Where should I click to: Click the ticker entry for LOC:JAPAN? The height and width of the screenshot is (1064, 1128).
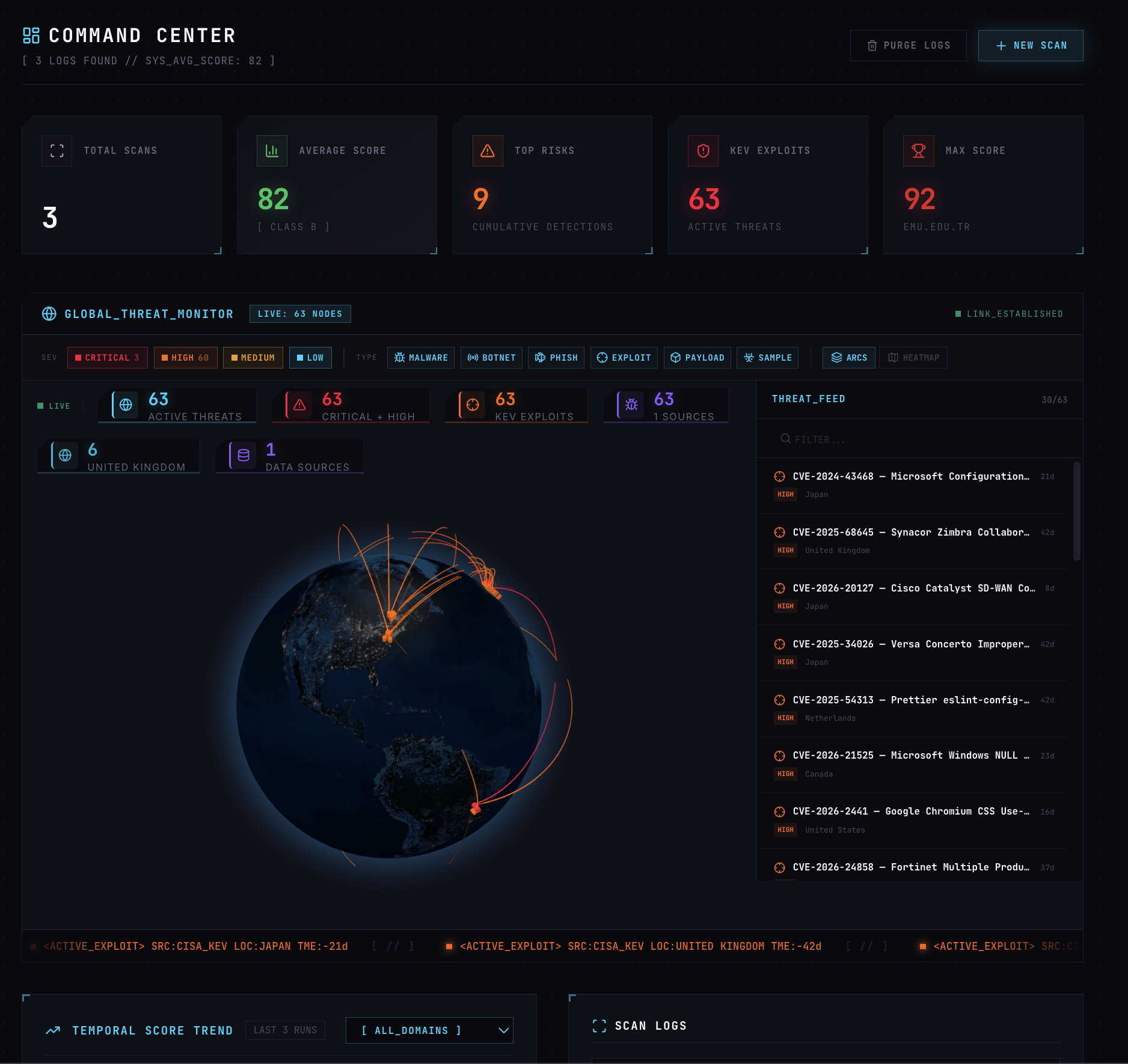pos(189,946)
